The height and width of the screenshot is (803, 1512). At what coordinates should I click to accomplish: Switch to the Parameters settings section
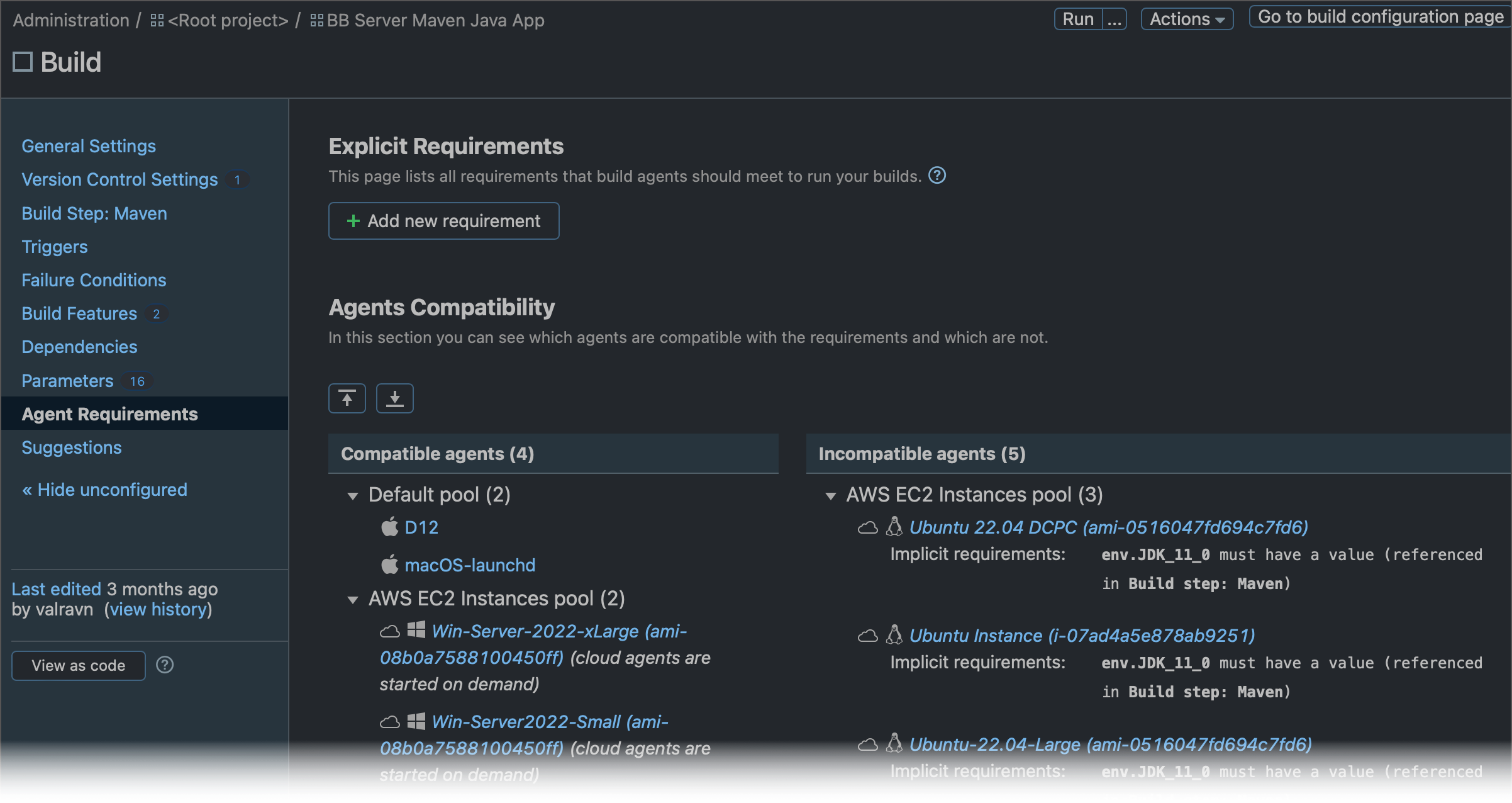pyautogui.click(x=67, y=380)
